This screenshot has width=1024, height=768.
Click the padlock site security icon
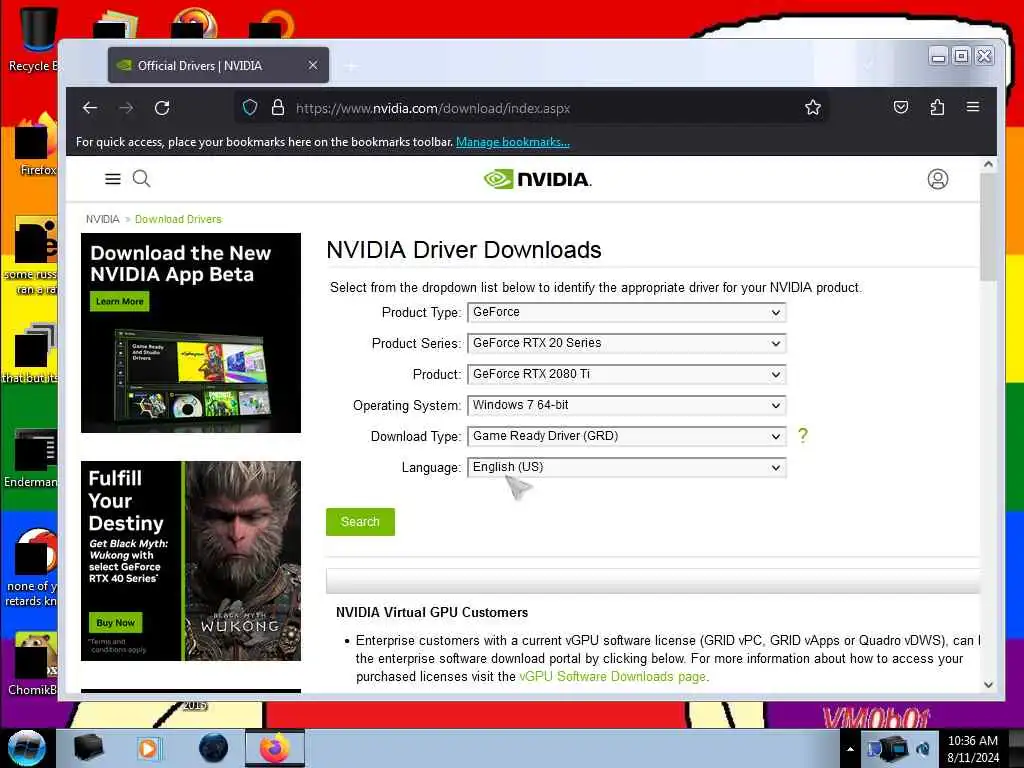[278, 108]
